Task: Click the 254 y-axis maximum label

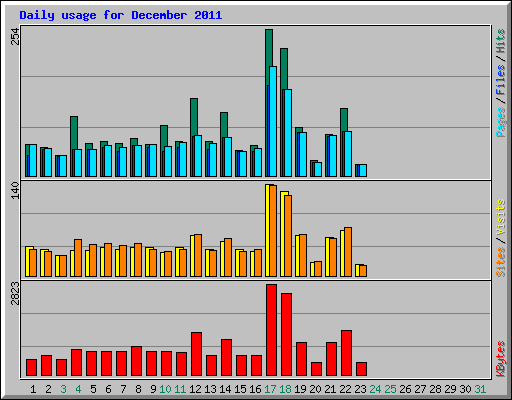Action: pyautogui.click(x=15, y=36)
